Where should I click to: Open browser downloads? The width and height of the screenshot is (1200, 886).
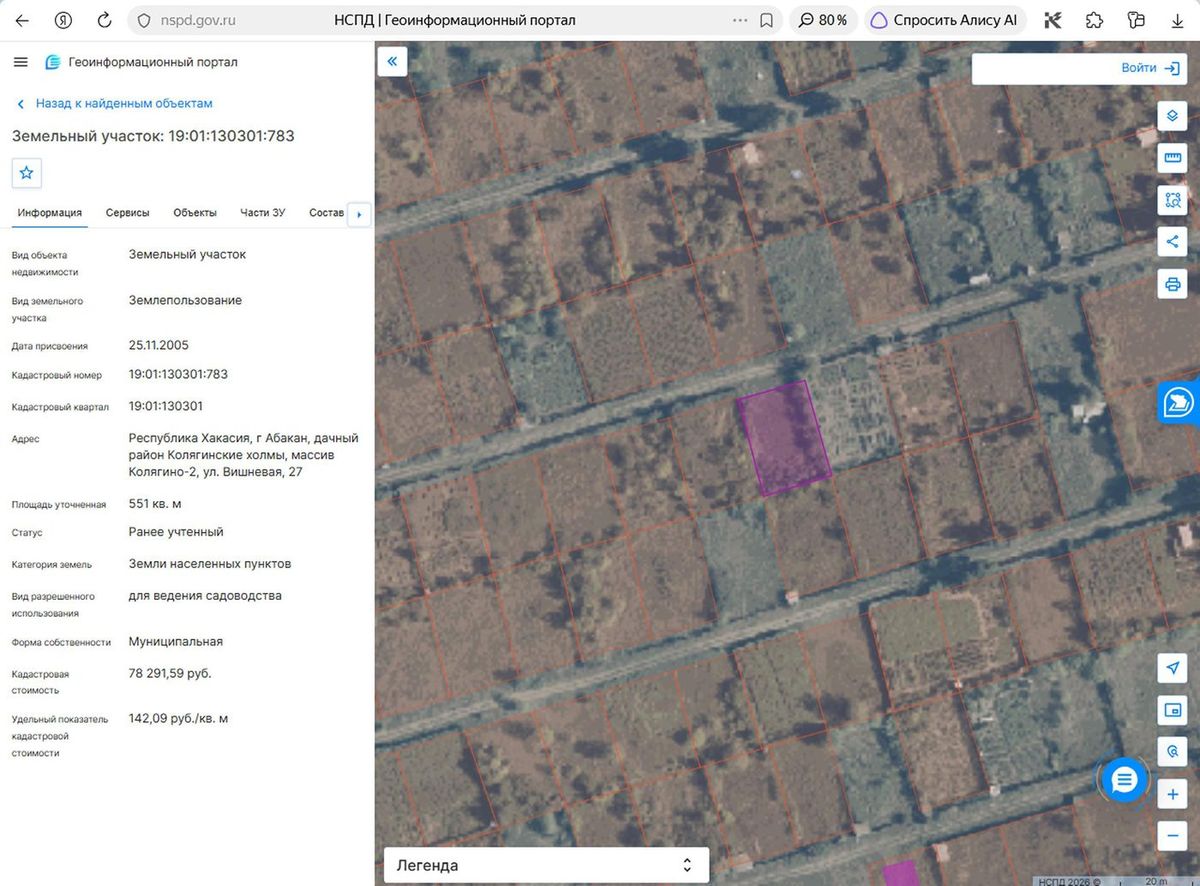[1177, 20]
